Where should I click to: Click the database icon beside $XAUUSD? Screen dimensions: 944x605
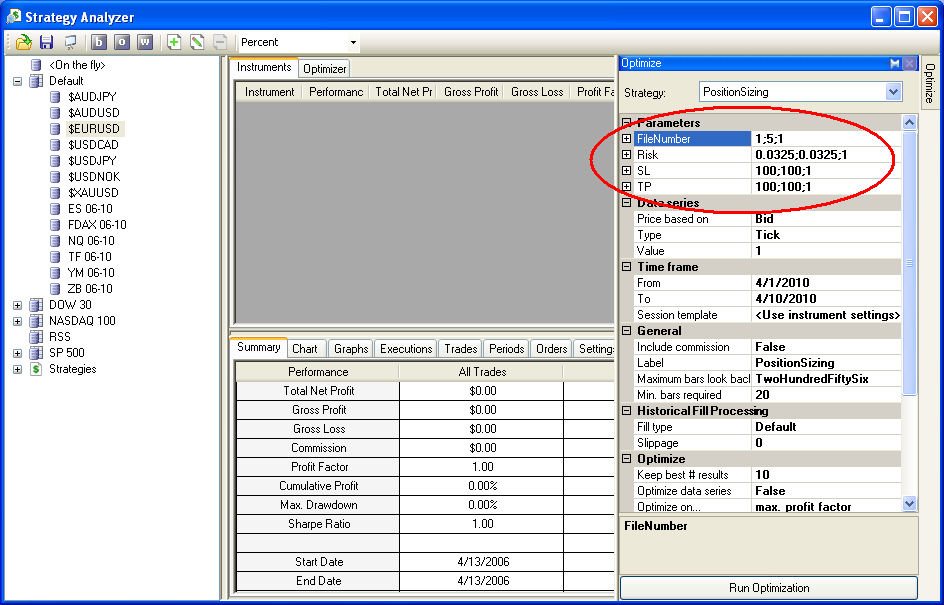pyautogui.click(x=55, y=193)
